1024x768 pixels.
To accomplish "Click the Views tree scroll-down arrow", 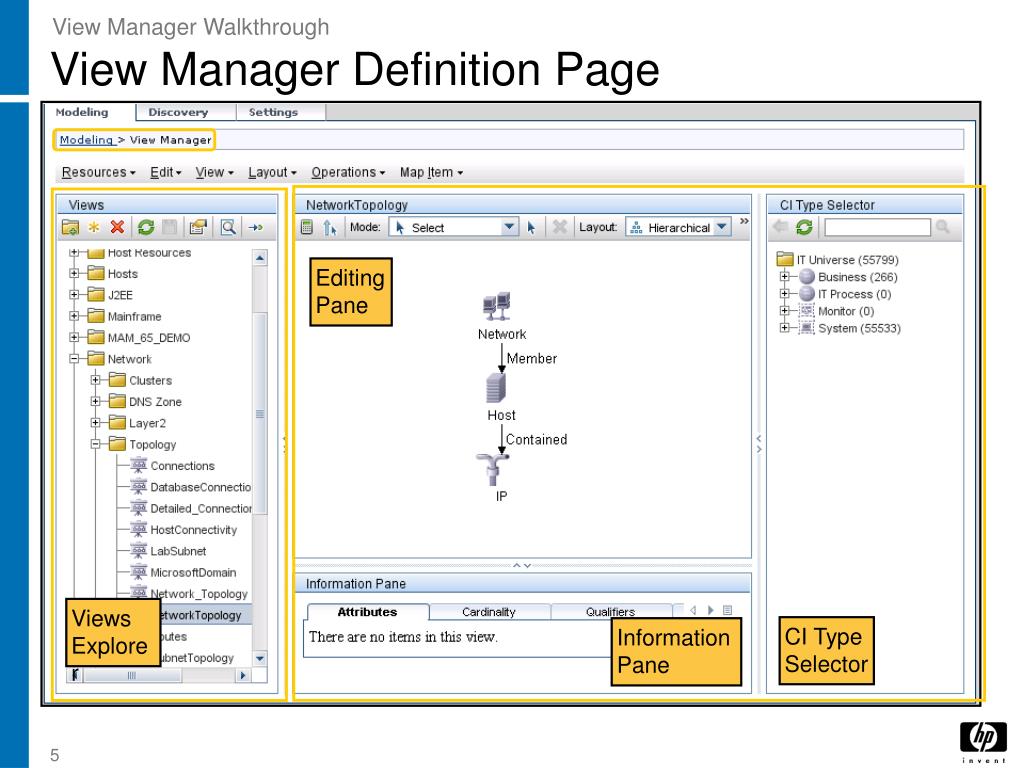I will [260, 658].
